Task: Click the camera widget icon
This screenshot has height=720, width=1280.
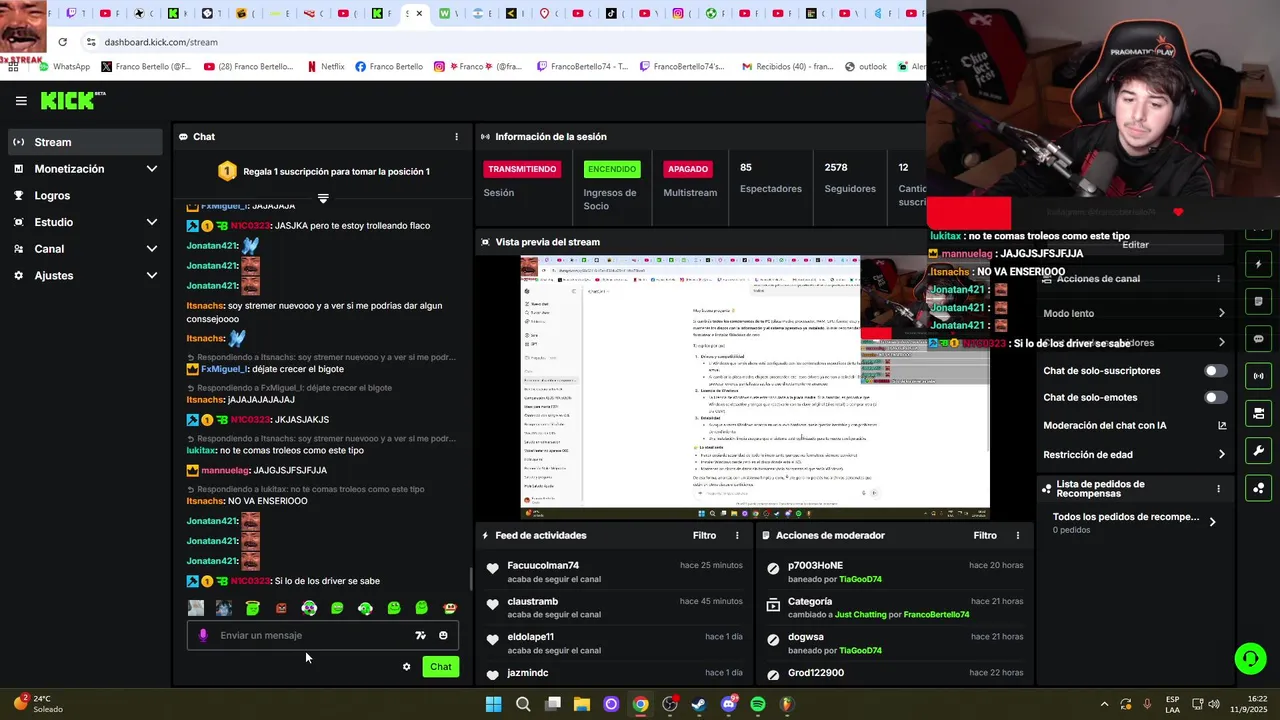Action: coord(1258,413)
